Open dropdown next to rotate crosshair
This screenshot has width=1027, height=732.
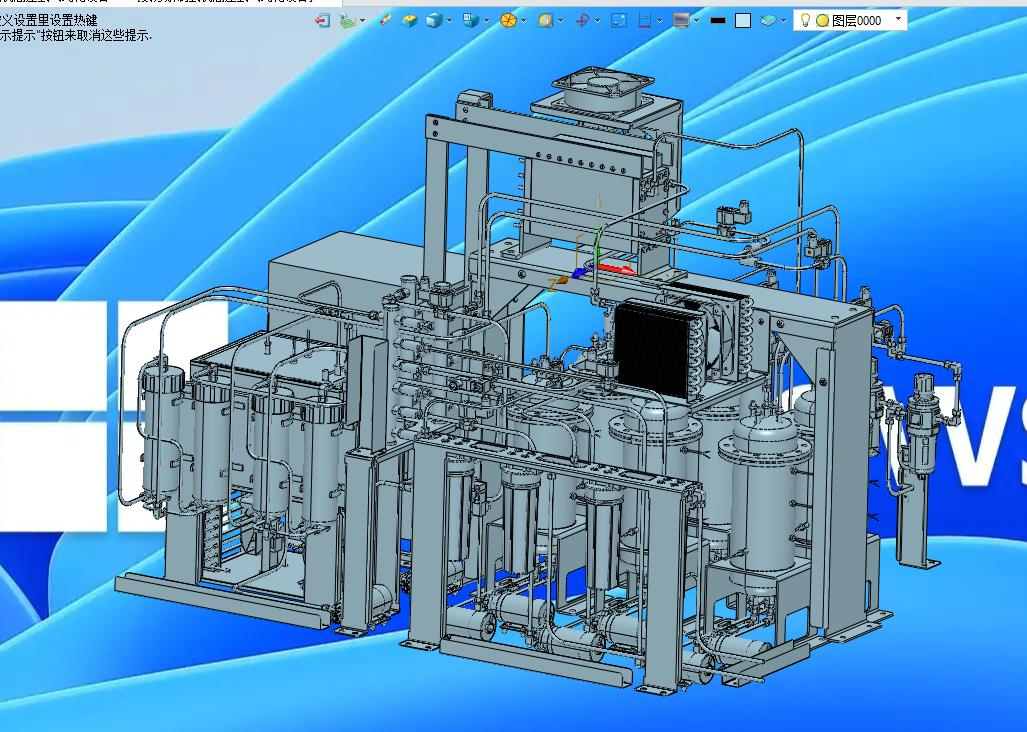coord(597,21)
